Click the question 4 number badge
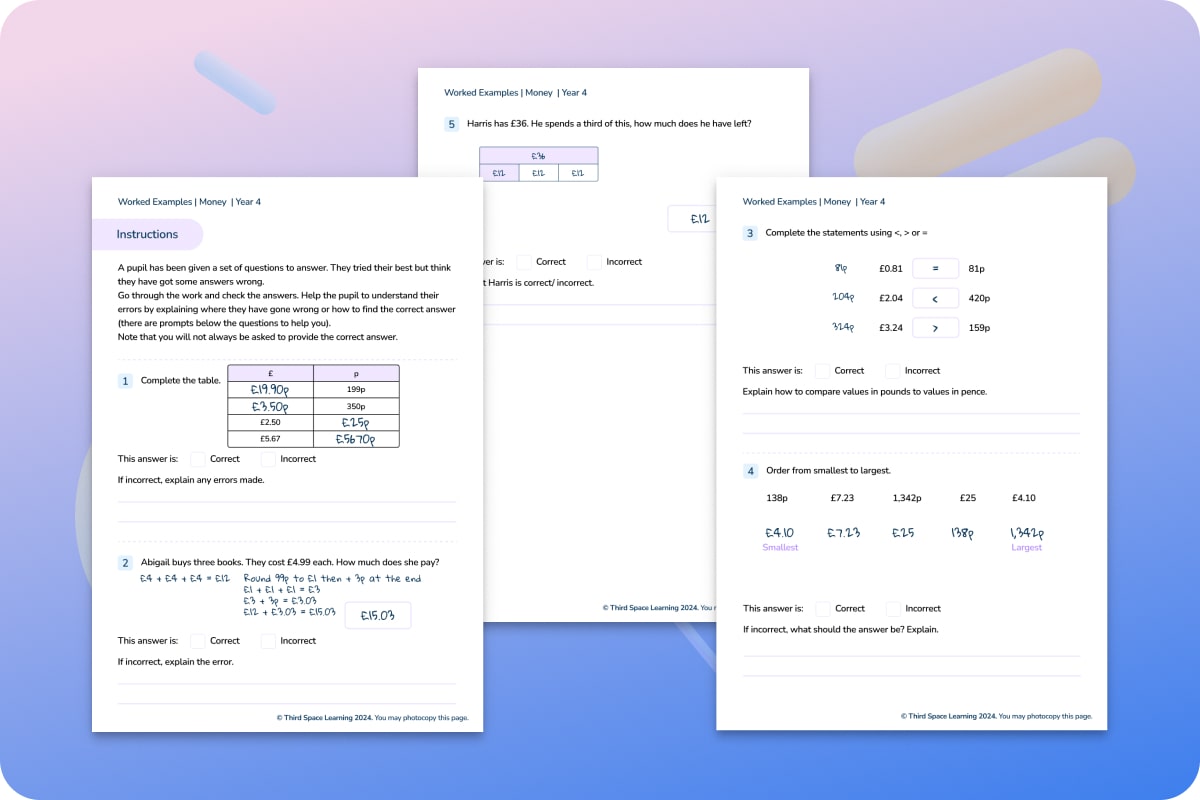Viewport: 1200px width, 800px height. [750, 471]
